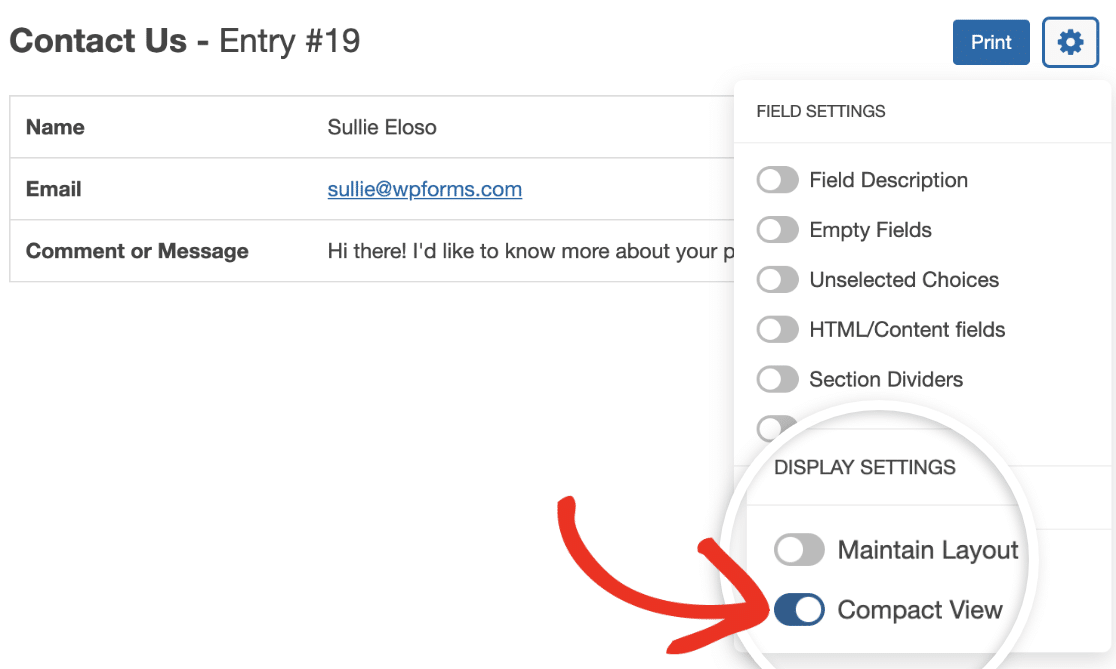Click the Contact Us - Entry #19 title
Image resolution: width=1116 pixels, height=669 pixels.
tap(185, 41)
